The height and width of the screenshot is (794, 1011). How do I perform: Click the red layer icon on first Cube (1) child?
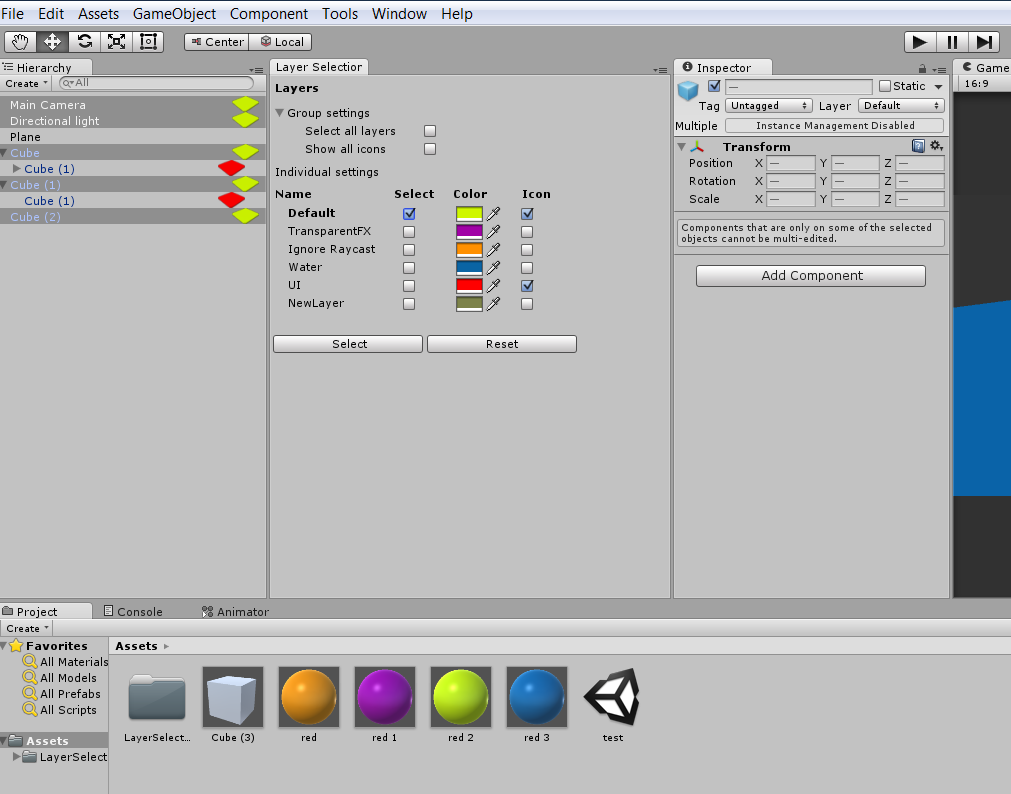pos(231,168)
